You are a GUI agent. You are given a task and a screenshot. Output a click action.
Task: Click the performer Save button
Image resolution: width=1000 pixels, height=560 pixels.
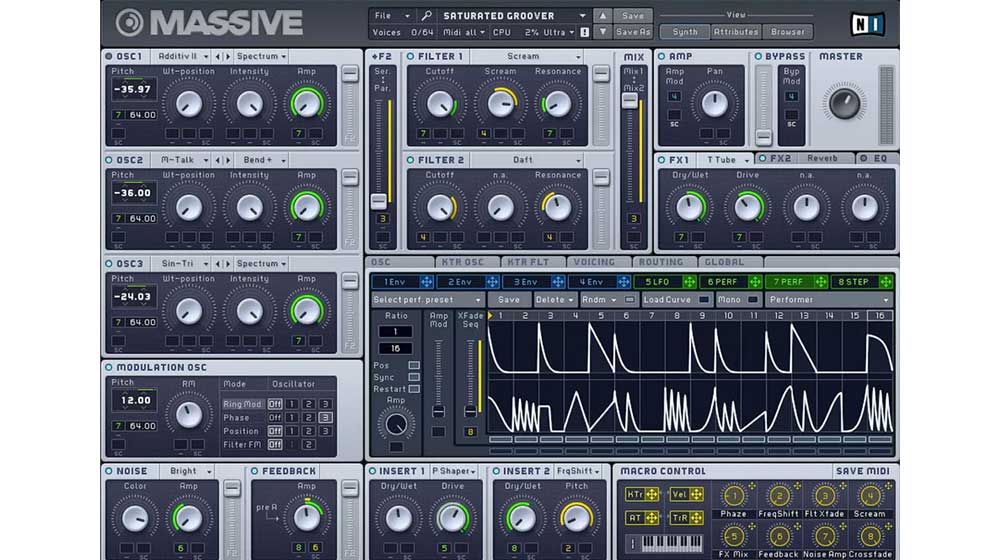click(508, 299)
